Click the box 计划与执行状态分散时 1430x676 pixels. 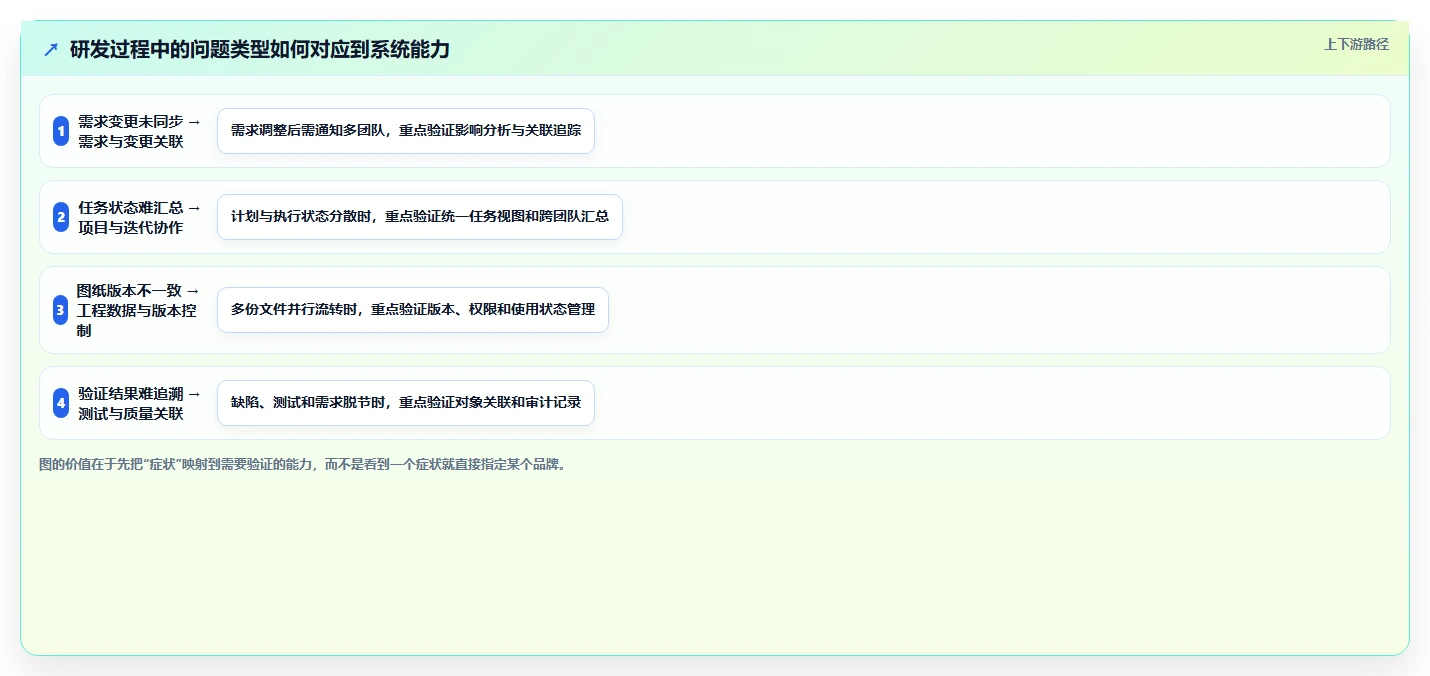(x=420, y=217)
